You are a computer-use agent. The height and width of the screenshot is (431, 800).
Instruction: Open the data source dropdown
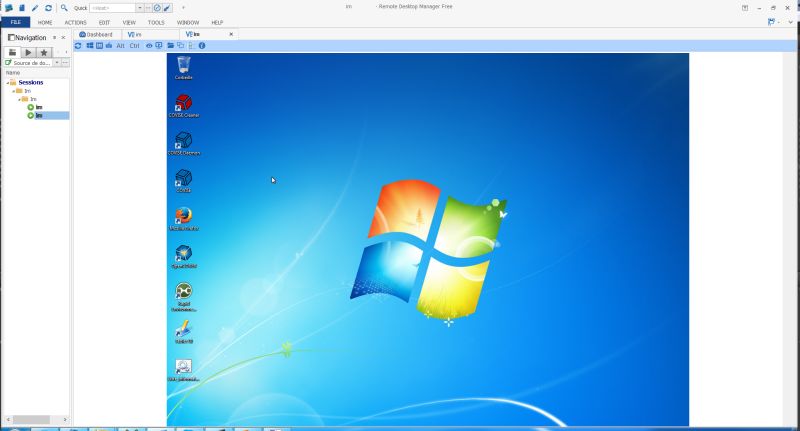tap(57, 63)
